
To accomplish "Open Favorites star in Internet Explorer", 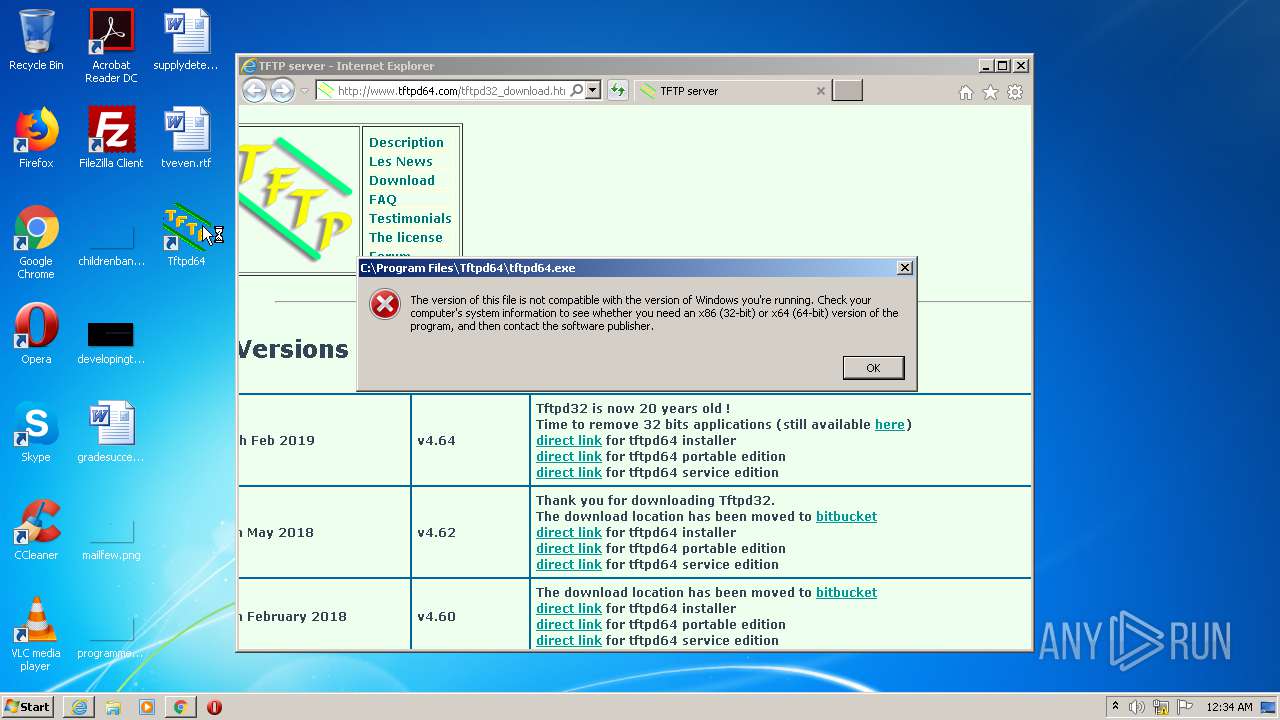I will (x=990, y=92).
